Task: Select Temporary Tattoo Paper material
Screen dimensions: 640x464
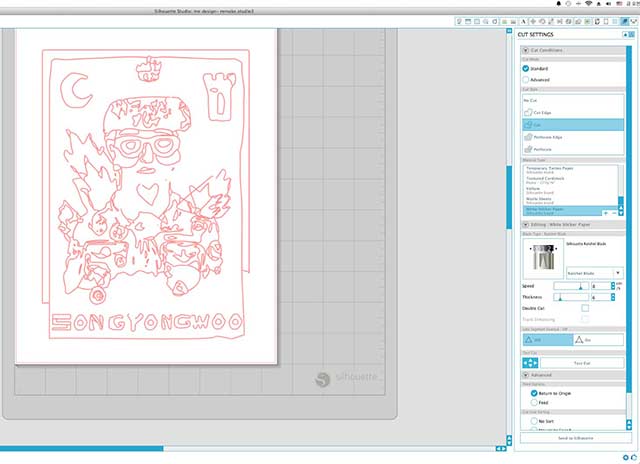Action: point(571,170)
